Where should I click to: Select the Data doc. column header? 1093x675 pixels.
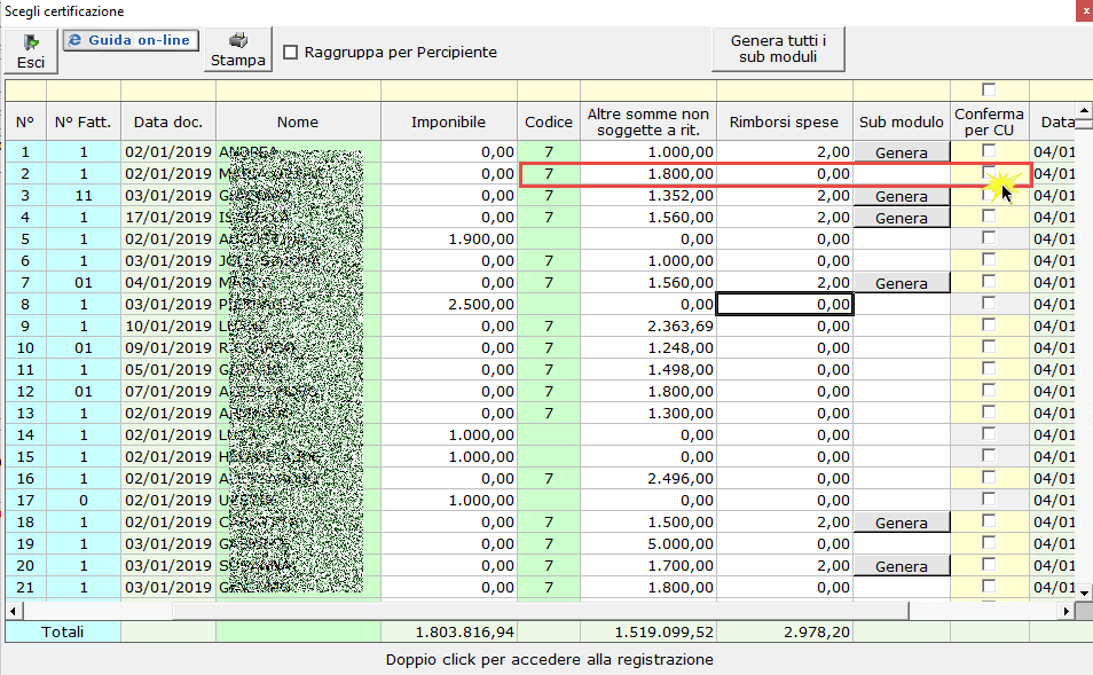(168, 122)
